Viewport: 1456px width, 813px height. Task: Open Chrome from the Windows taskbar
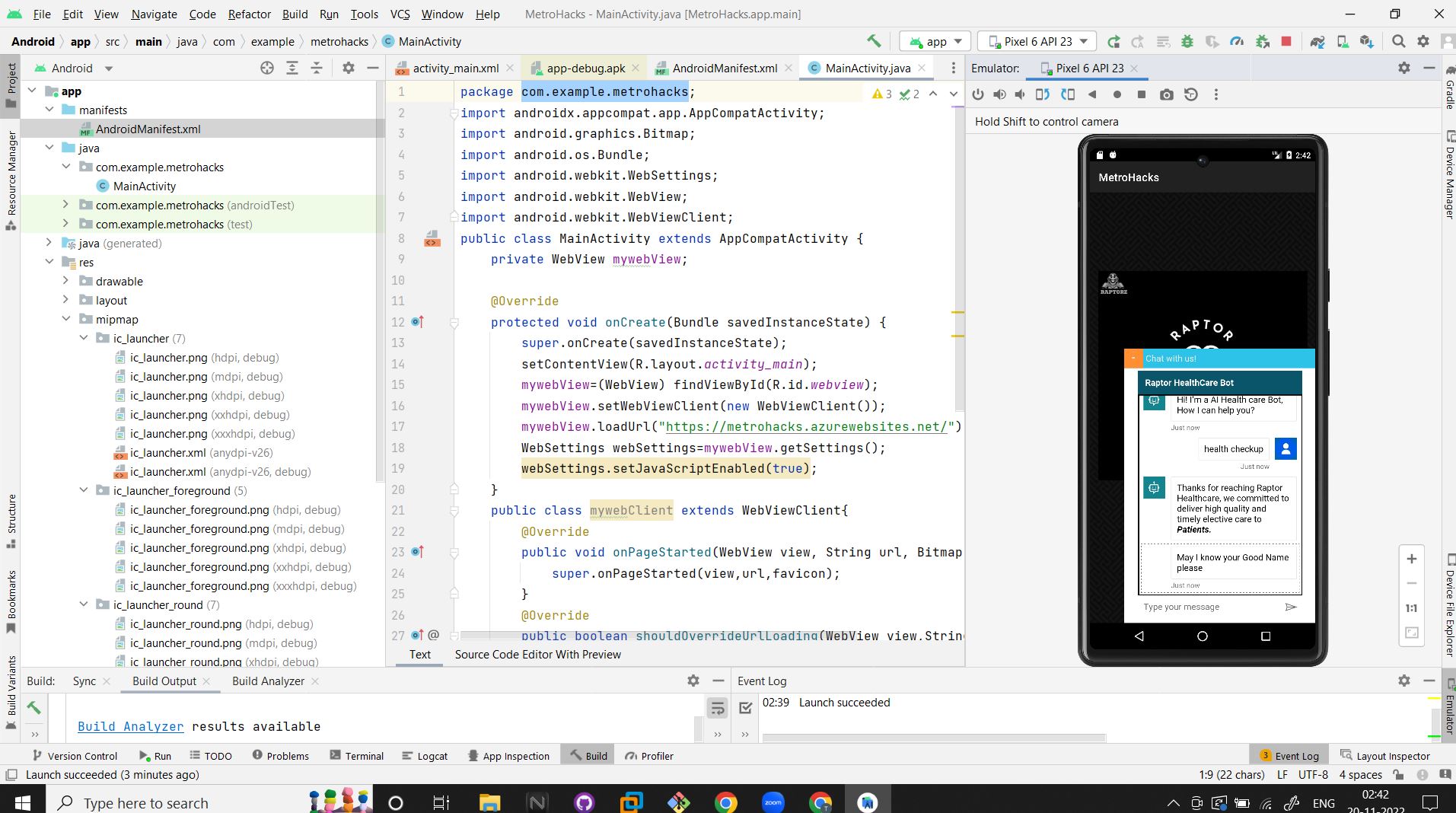725,802
